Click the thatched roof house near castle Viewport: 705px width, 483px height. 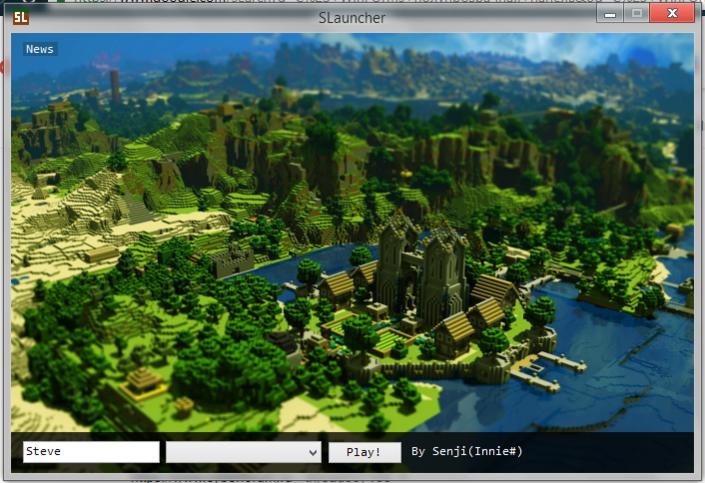[456, 334]
